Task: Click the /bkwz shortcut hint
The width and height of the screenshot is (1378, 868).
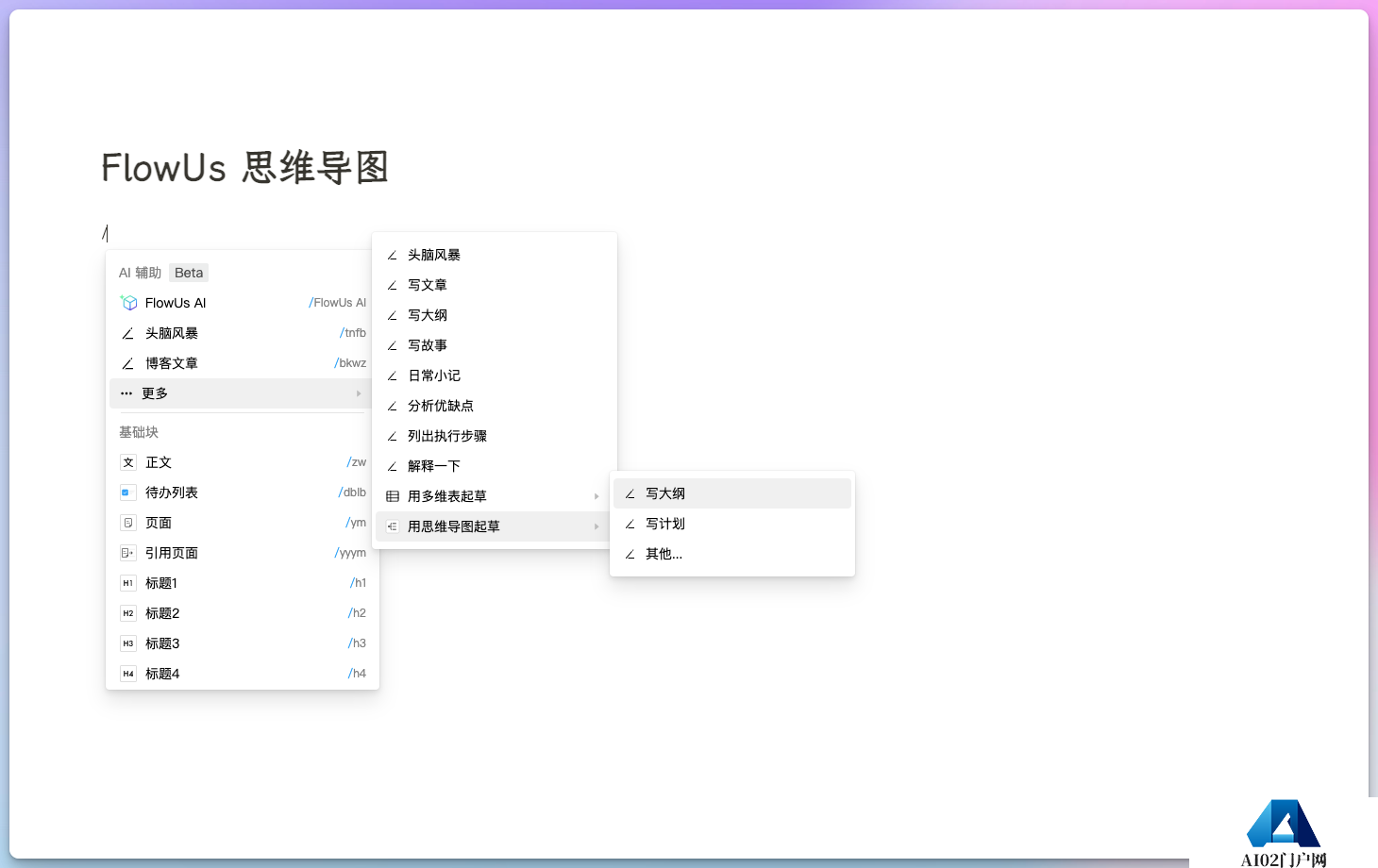Action: pos(350,363)
